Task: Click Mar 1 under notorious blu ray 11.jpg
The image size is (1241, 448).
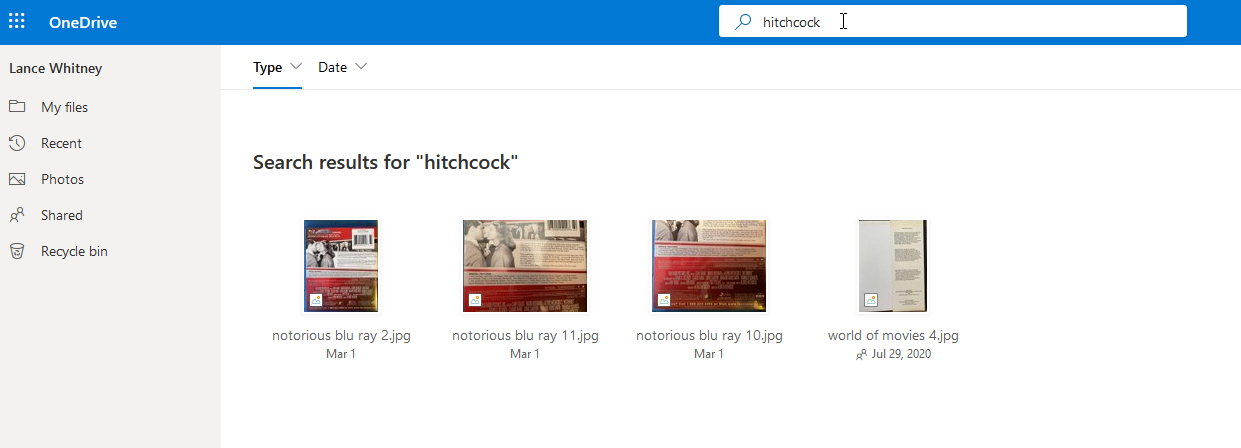Action: [525, 355]
